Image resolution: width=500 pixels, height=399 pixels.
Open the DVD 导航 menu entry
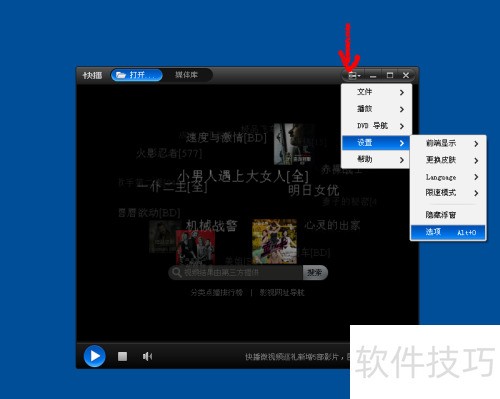pyautogui.click(x=376, y=126)
